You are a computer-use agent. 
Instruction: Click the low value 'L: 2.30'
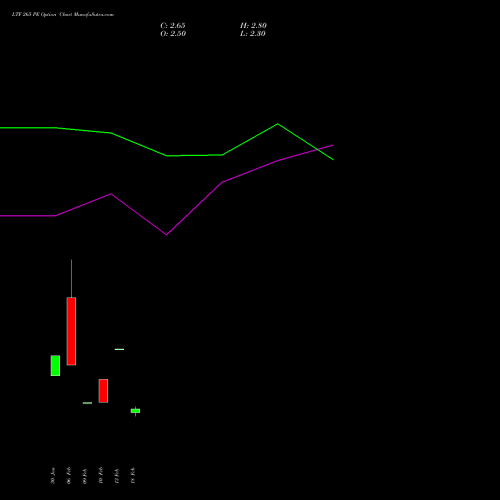click(253, 34)
